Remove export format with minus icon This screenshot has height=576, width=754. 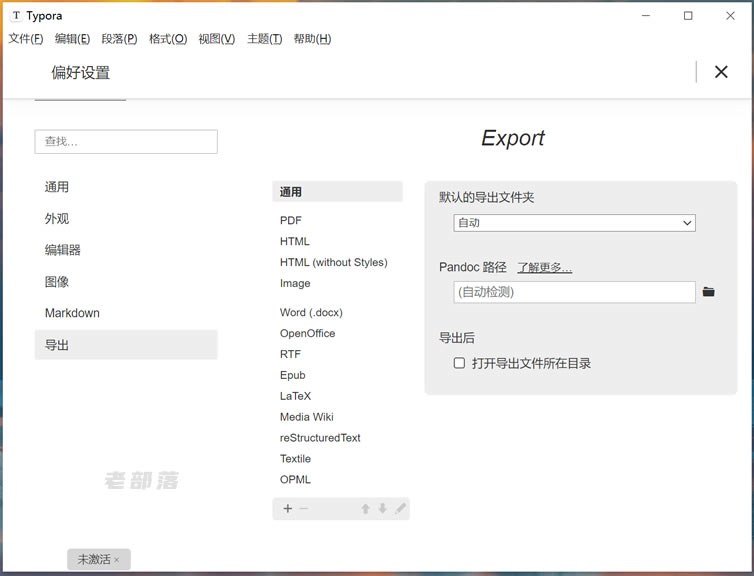(x=303, y=509)
